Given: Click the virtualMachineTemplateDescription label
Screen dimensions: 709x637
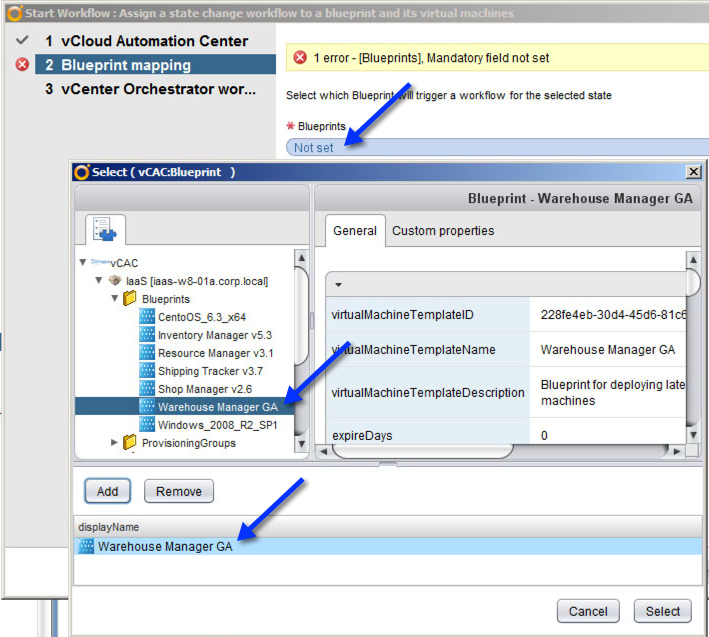Looking at the screenshot, I should [x=428, y=392].
